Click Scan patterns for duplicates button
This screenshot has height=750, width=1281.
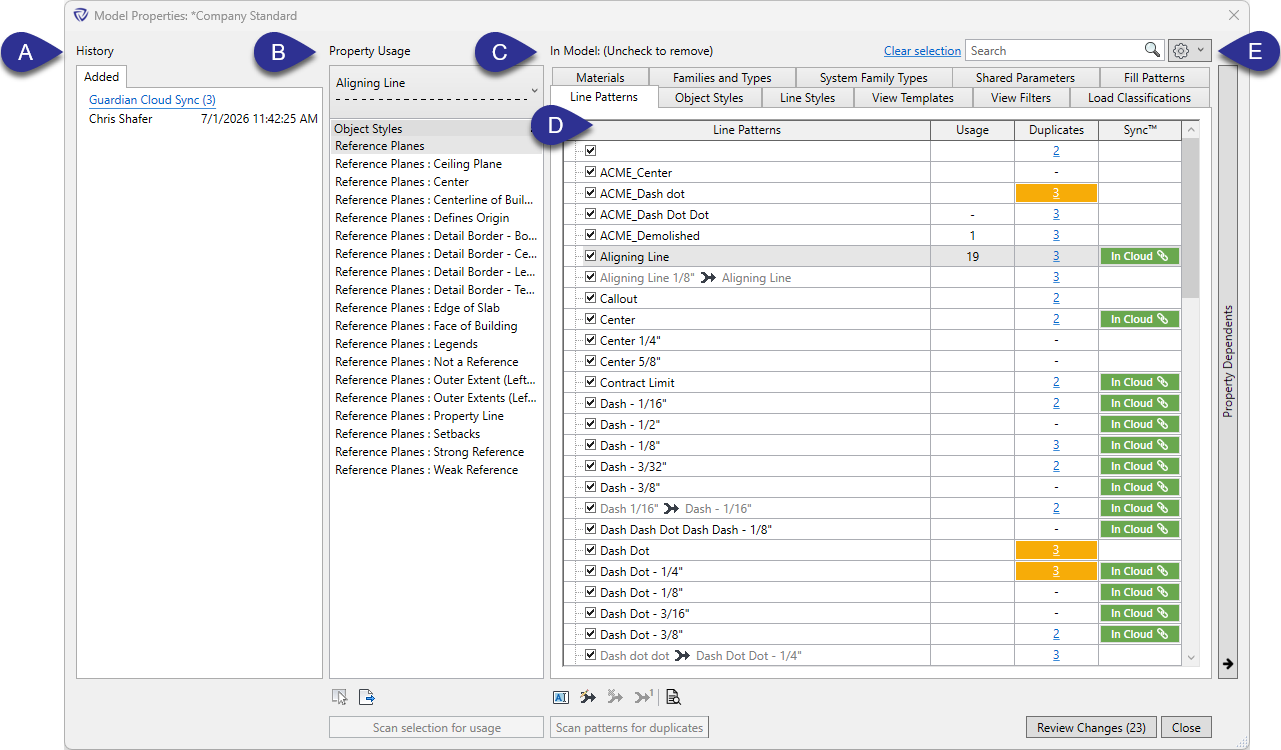(x=629, y=727)
